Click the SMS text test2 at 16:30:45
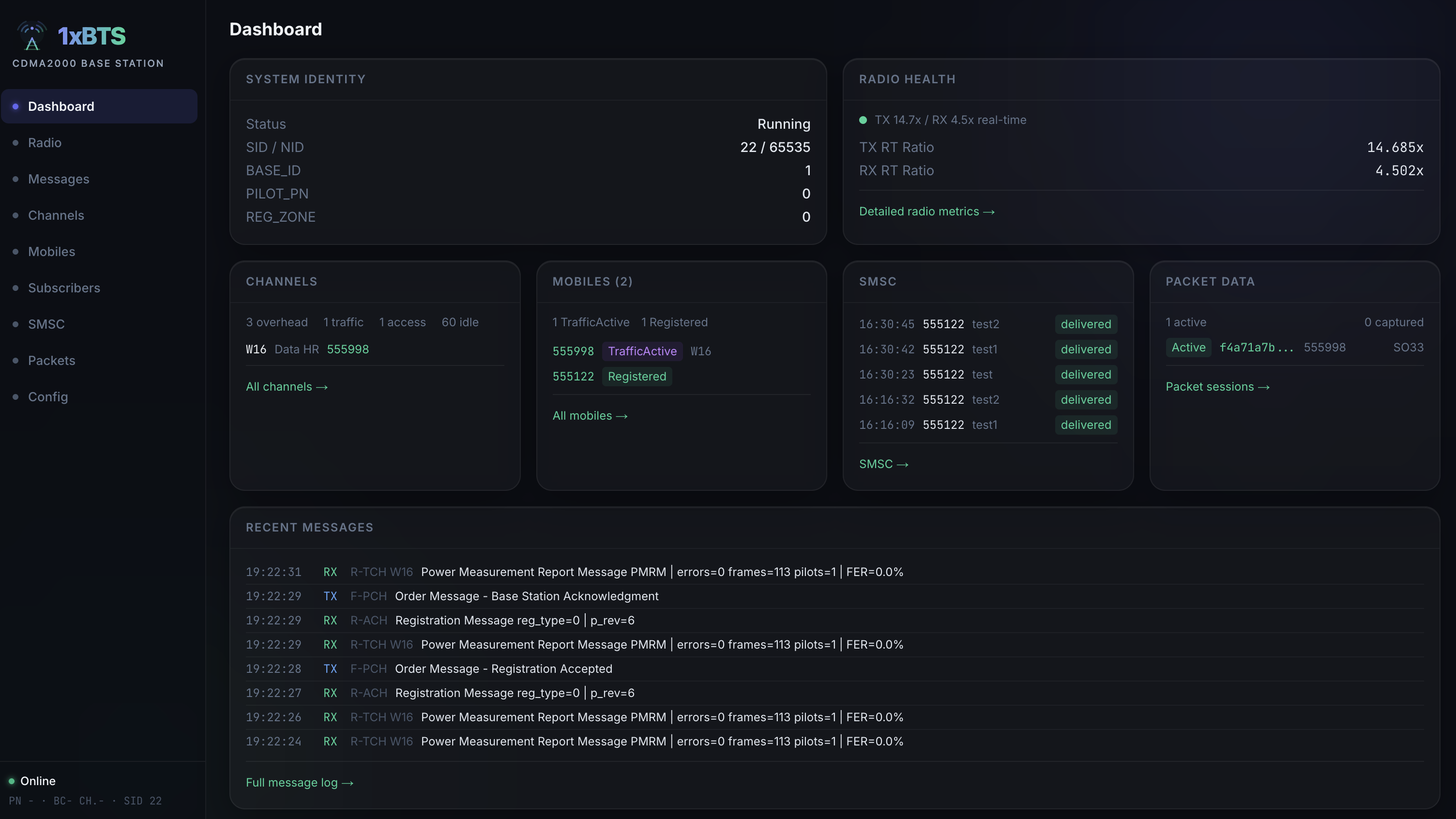Image resolution: width=1456 pixels, height=819 pixels. coord(985,324)
